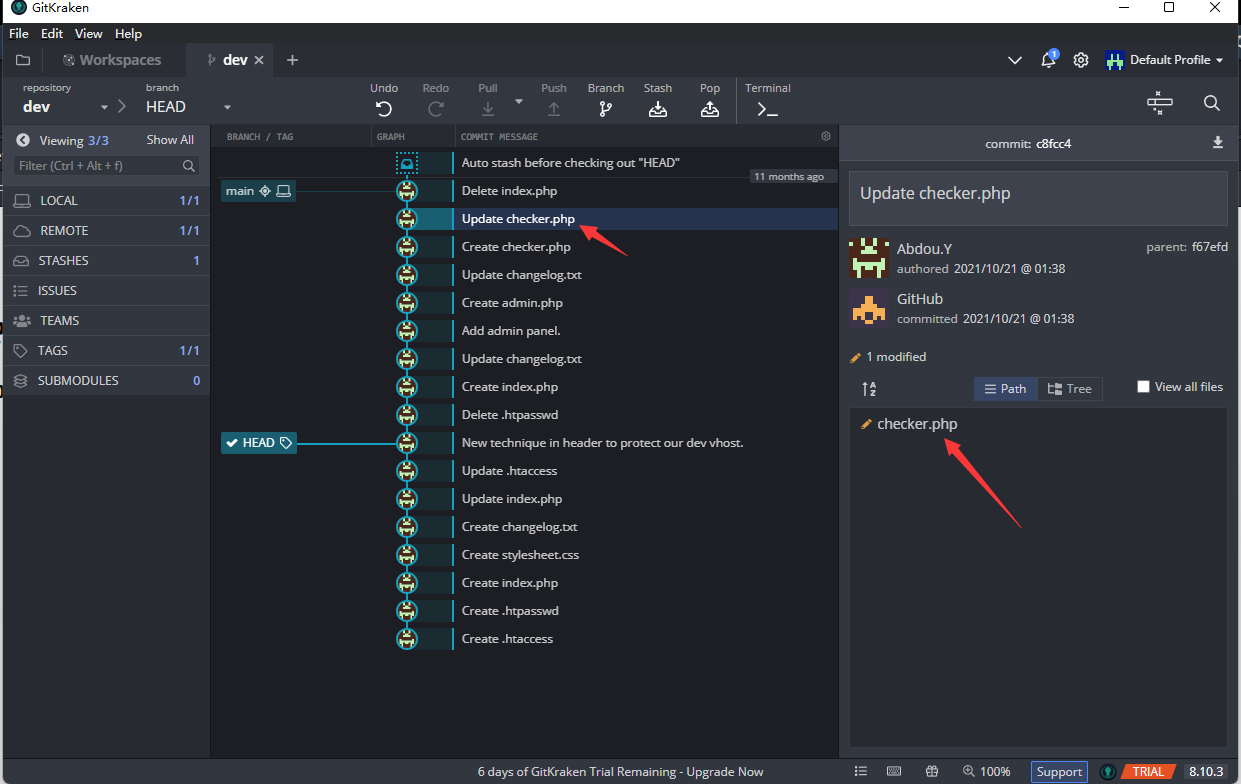
Task: Stash changes using the Stash icon
Action: tap(658, 109)
